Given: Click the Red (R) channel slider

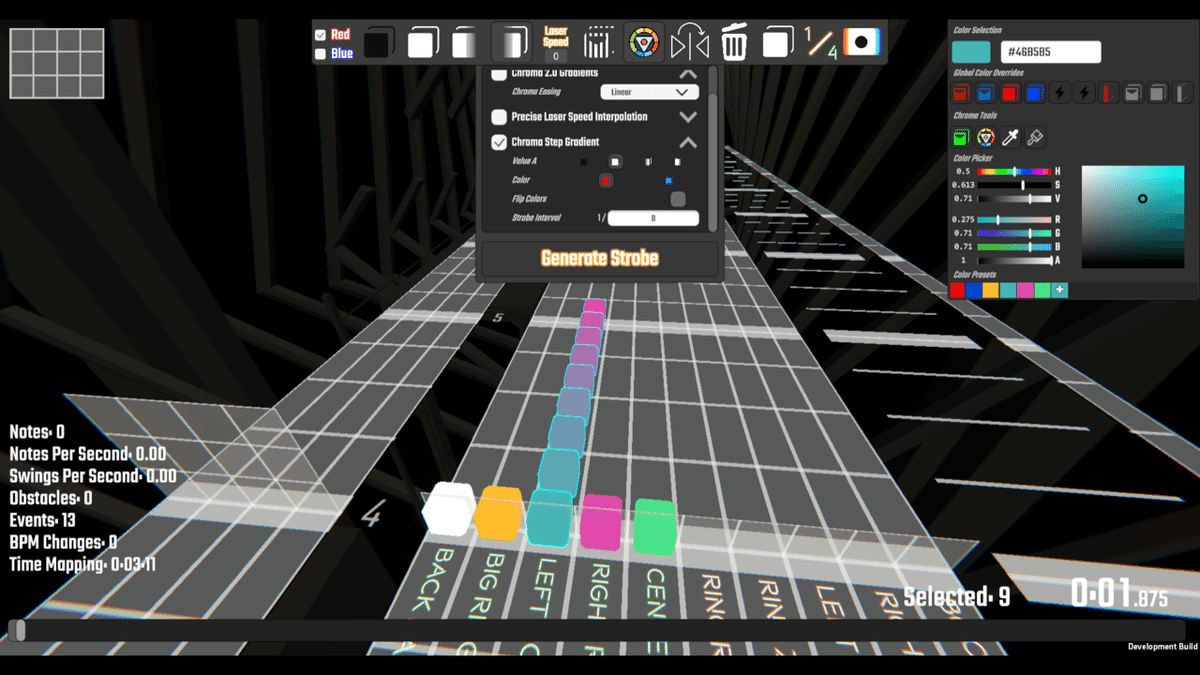Looking at the screenshot, I should pyautogui.click(x=1014, y=219).
